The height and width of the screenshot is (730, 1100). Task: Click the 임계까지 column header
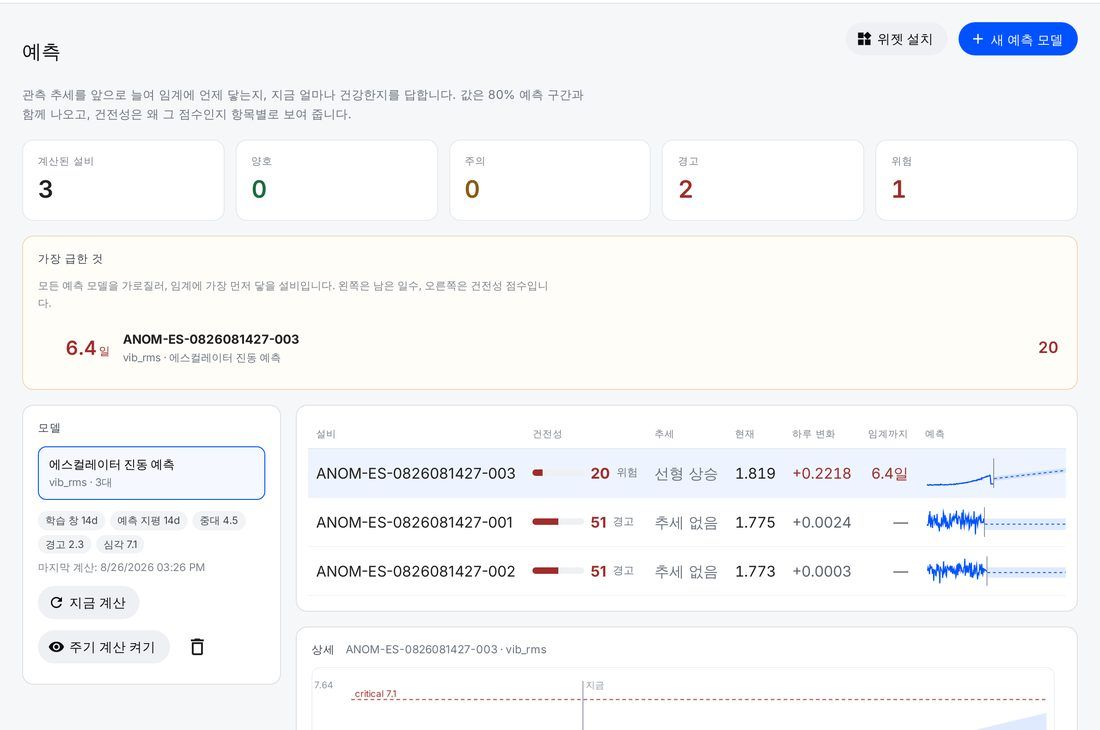[x=887, y=434]
